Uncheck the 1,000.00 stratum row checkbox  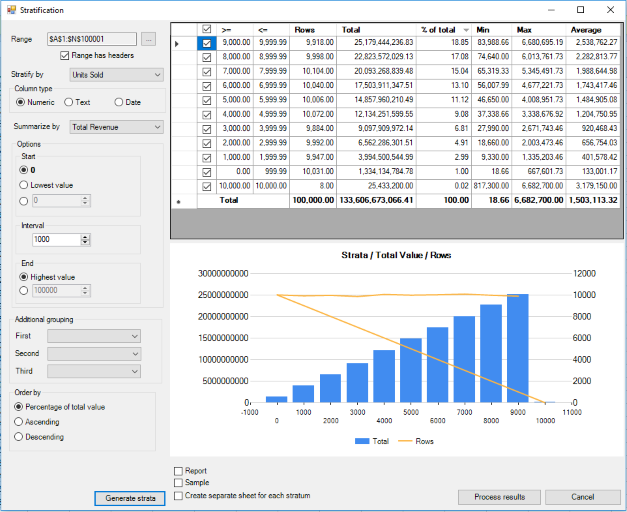[207, 158]
